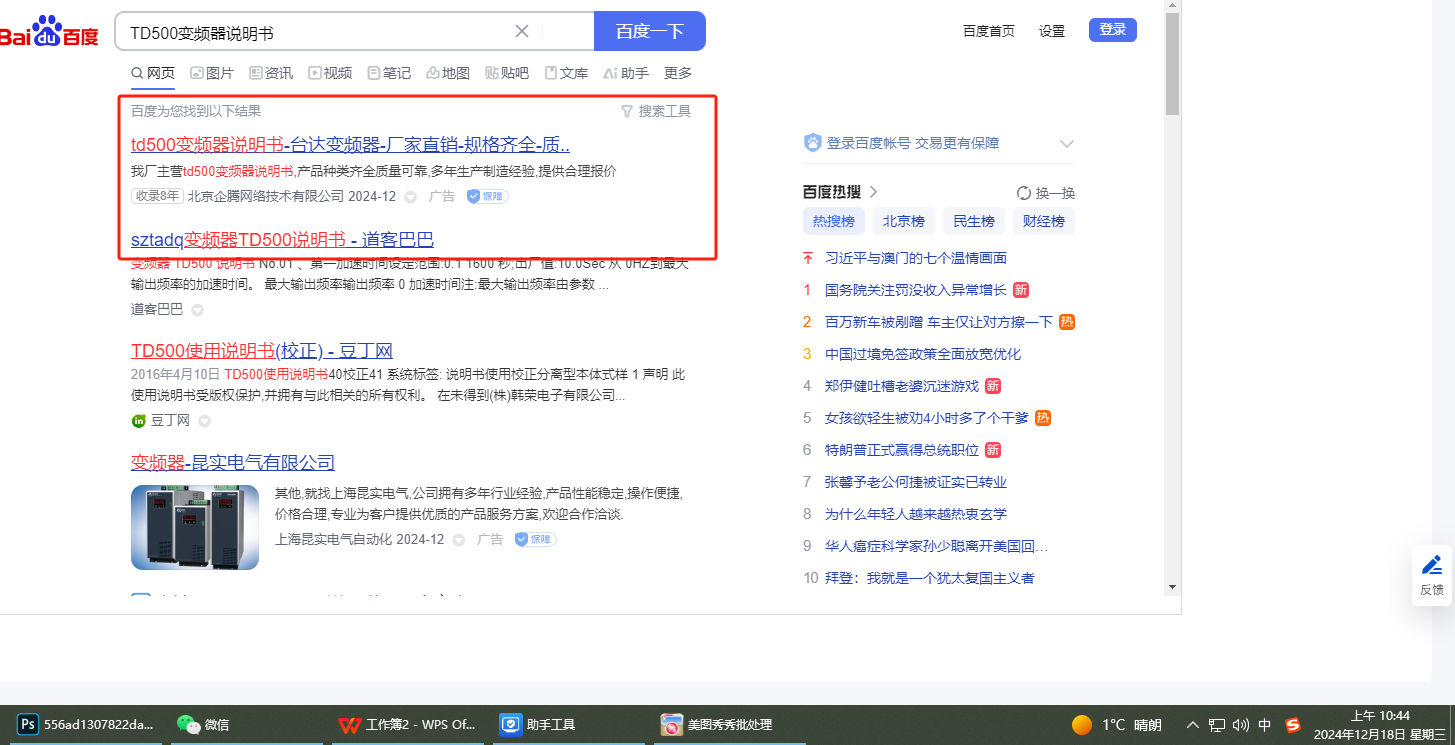Screen dimensions: 1455x745
Task: Click the 收录8年 badge
Action: [157, 196]
